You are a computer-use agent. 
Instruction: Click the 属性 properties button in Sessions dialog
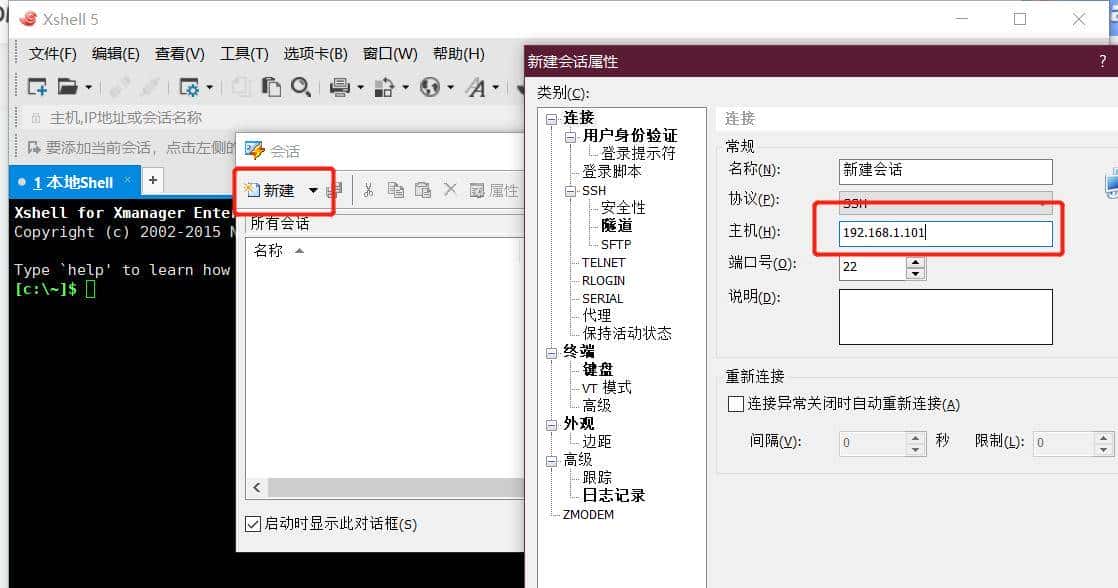(493, 190)
